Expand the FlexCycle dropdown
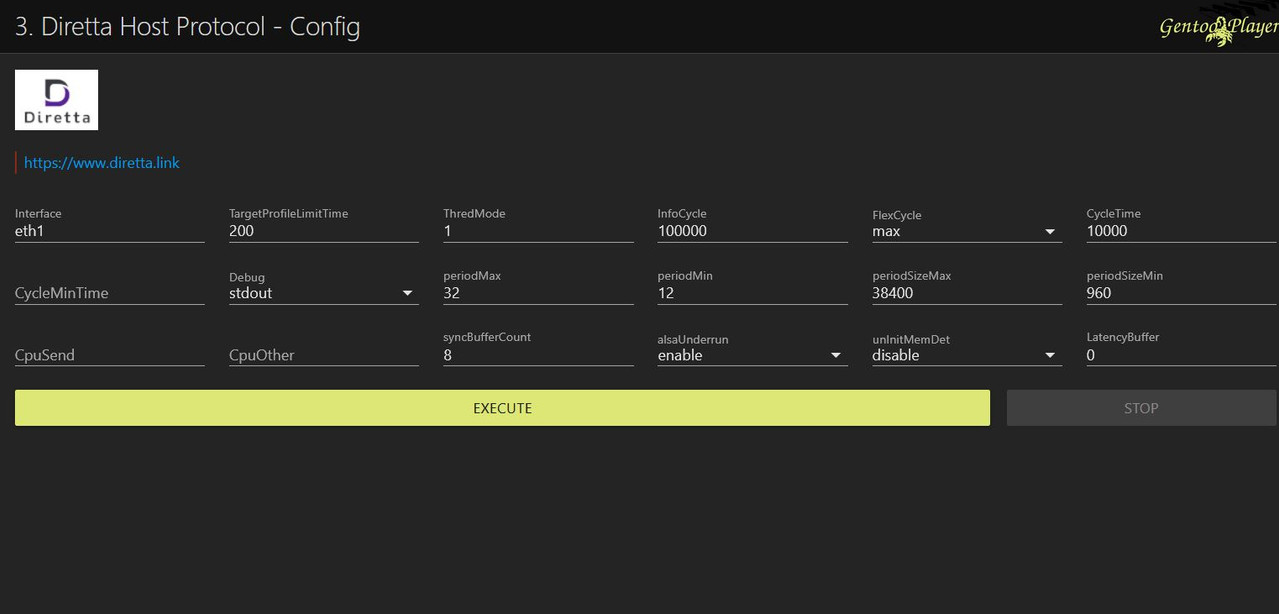 pos(965,231)
